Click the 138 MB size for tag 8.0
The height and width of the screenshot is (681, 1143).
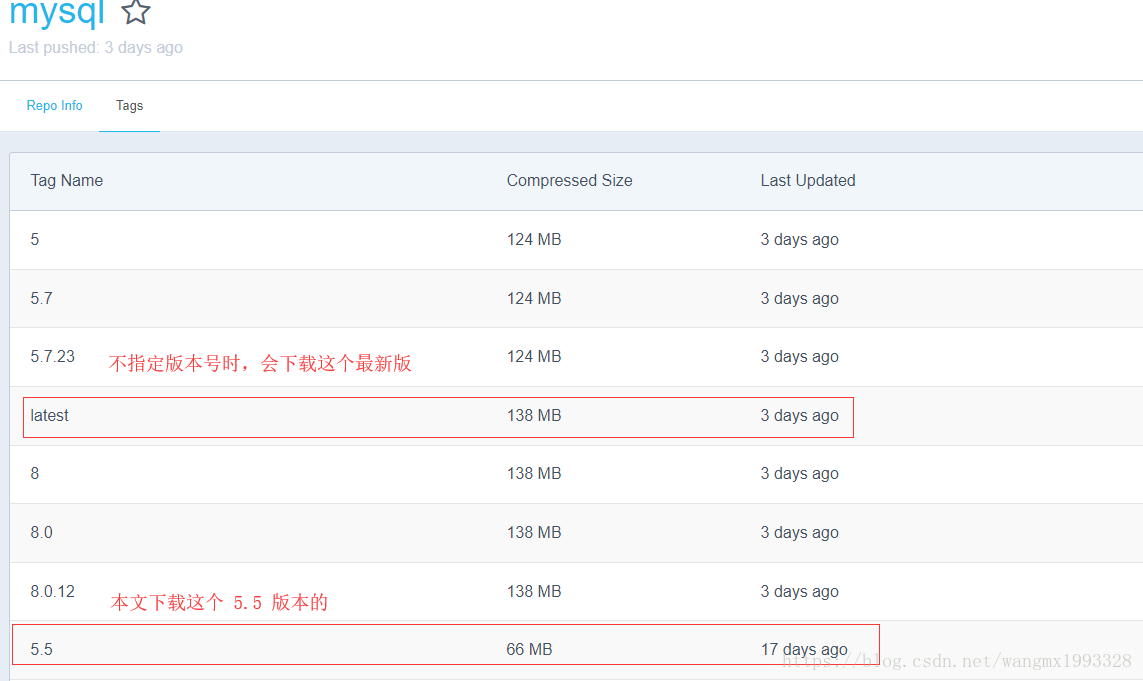point(534,533)
